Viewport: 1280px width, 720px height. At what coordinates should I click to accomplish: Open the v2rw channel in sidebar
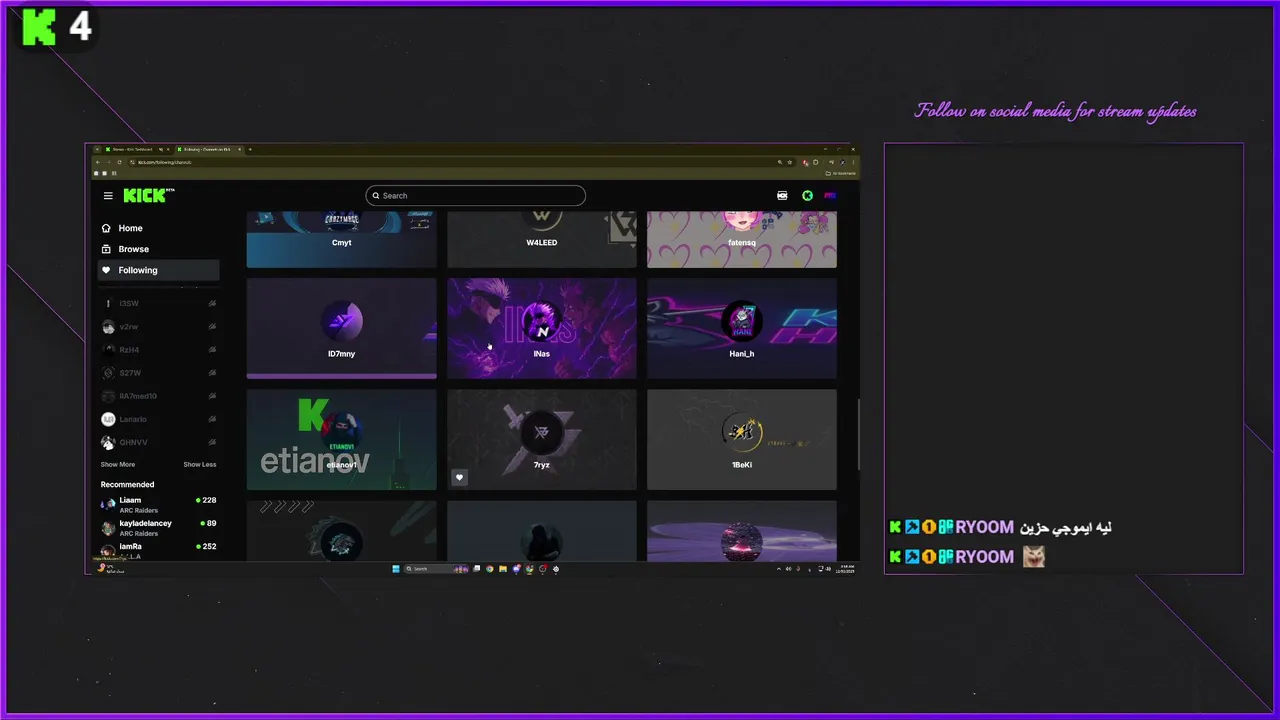tap(160, 327)
